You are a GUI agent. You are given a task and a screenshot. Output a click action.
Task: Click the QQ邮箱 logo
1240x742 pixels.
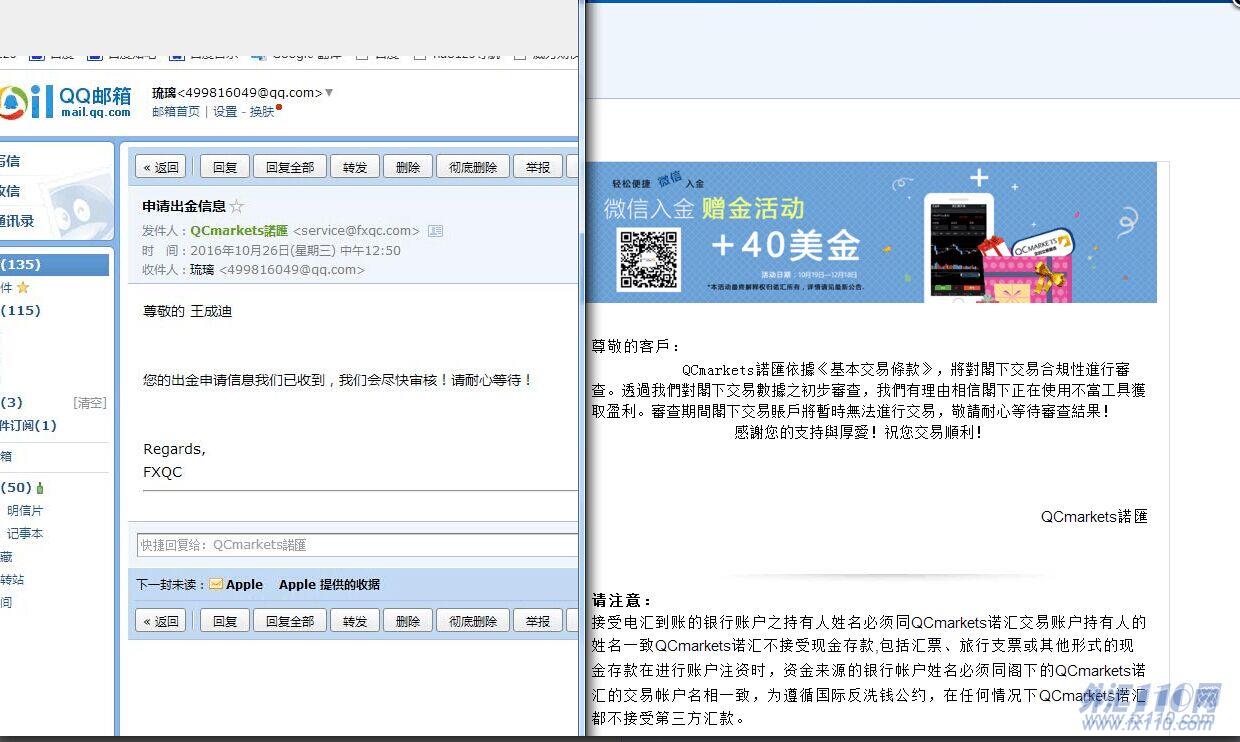pyautogui.click(x=66, y=101)
